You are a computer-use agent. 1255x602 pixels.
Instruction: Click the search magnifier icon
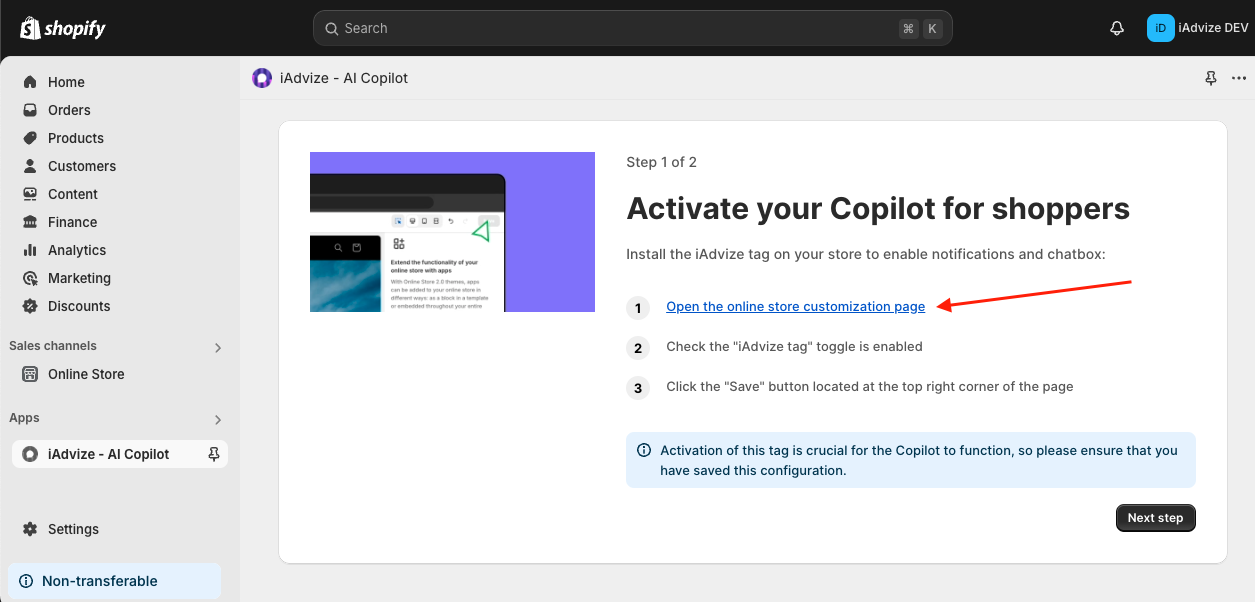tap(332, 28)
